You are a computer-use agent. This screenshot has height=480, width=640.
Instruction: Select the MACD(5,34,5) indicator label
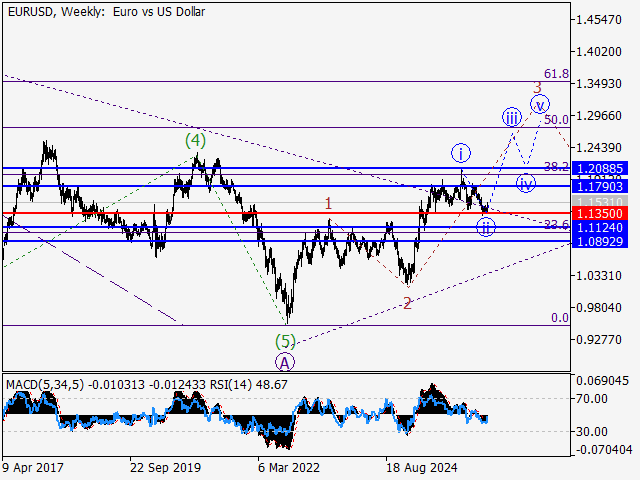[x=45, y=385]
